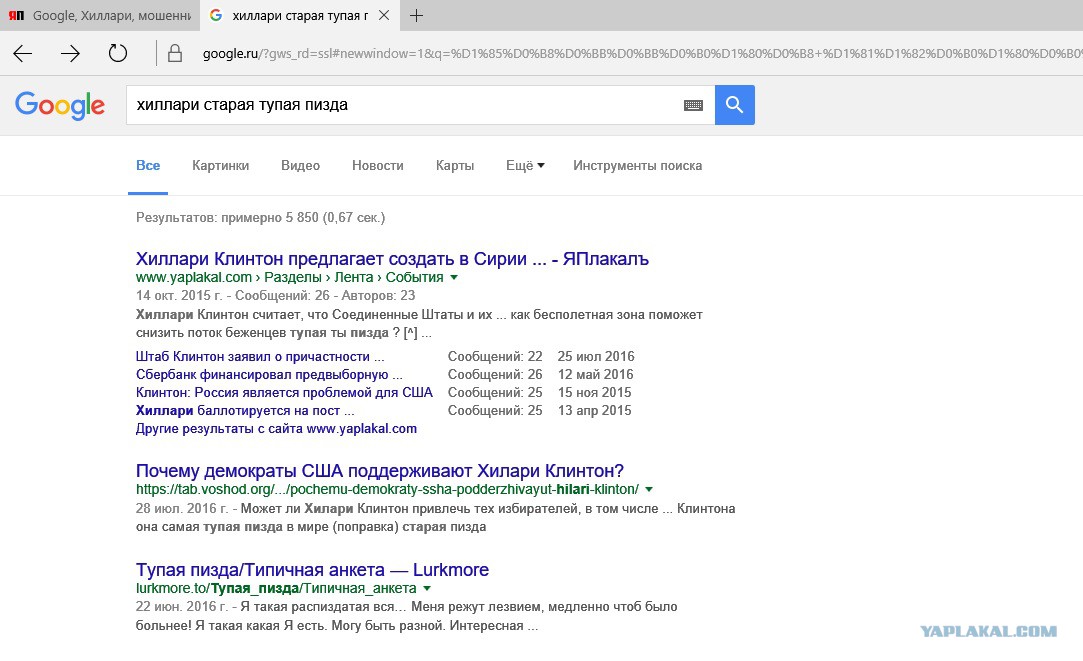Open sitelink Штаб Клинтон заявил о причастности
Screen dimensions: 1083x661
260,356
